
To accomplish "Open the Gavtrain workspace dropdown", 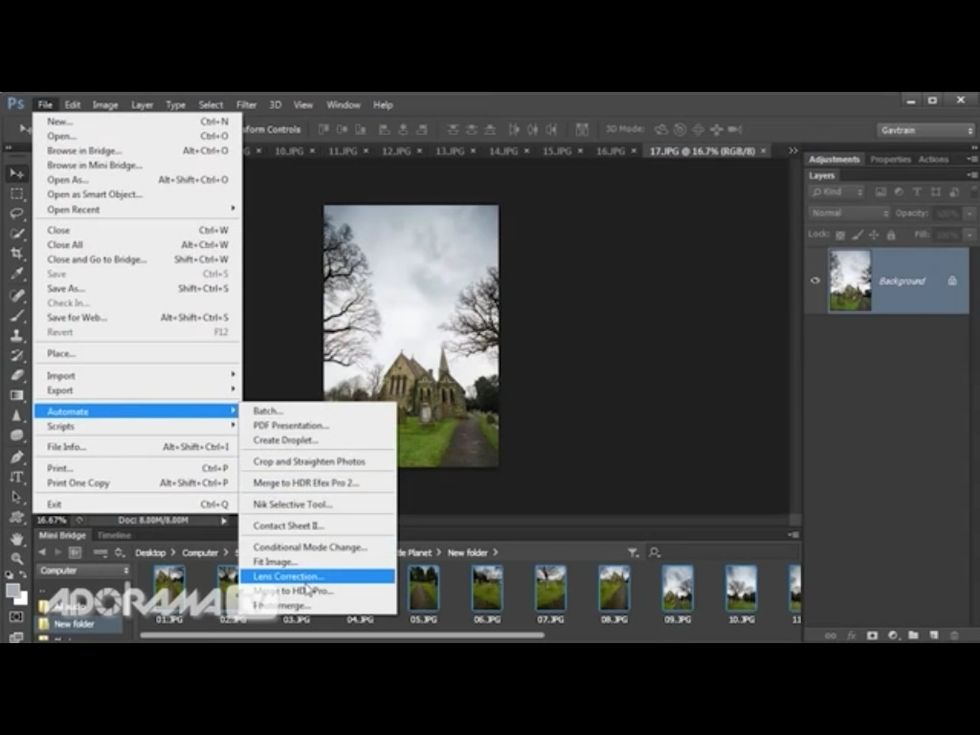I will pyautogui.click(x=925, y=130).
